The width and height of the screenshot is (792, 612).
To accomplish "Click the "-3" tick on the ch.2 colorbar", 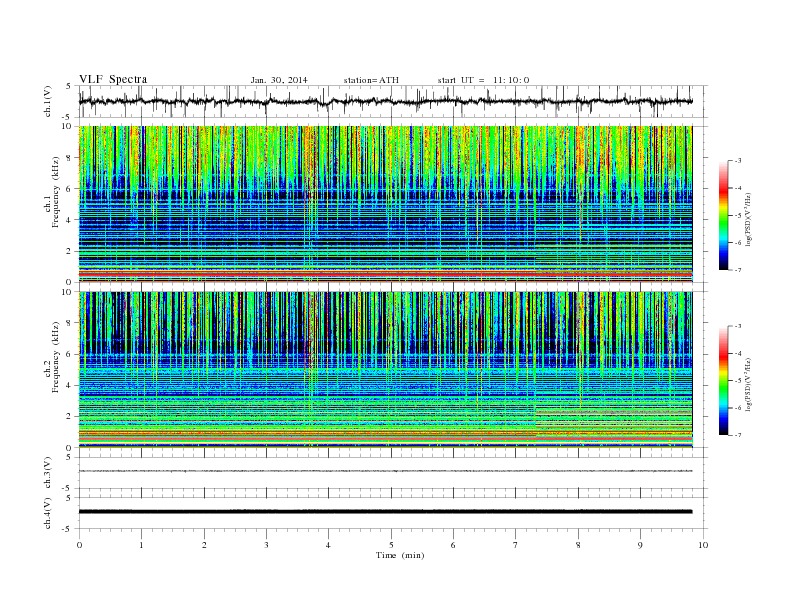I will (x=738, y=326).
